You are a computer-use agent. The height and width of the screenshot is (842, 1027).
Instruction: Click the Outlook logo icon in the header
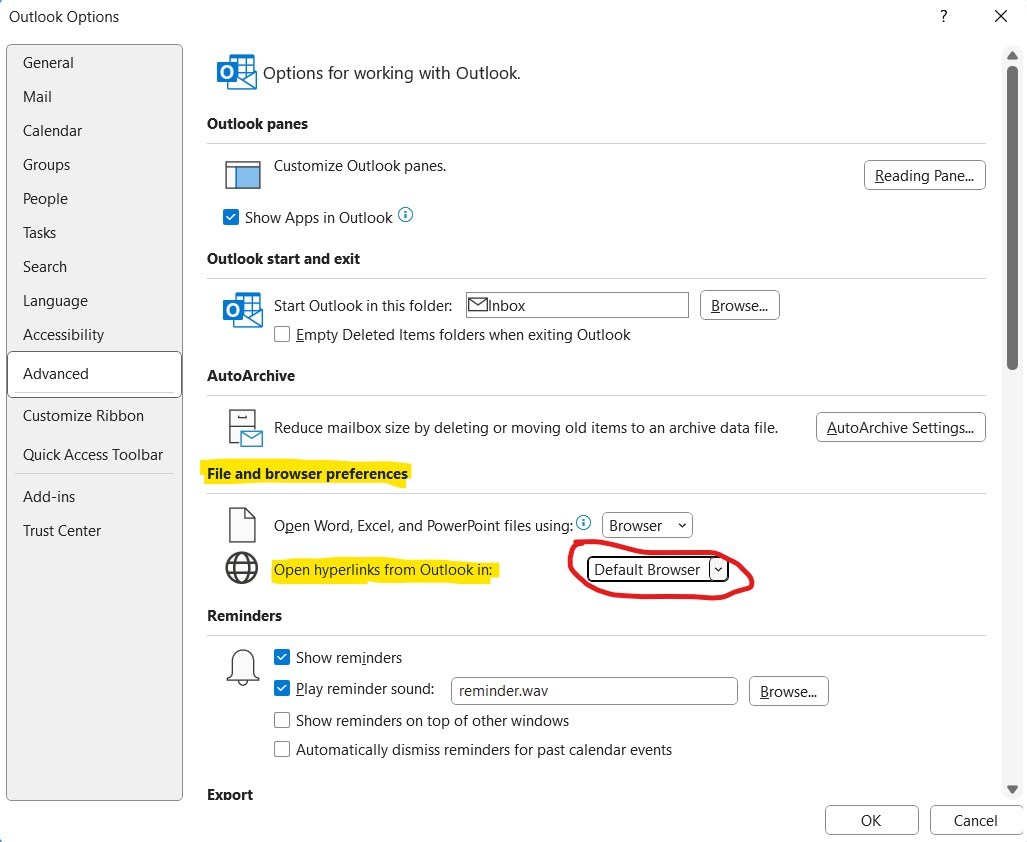pyautogui.click(x=236, y=74)
